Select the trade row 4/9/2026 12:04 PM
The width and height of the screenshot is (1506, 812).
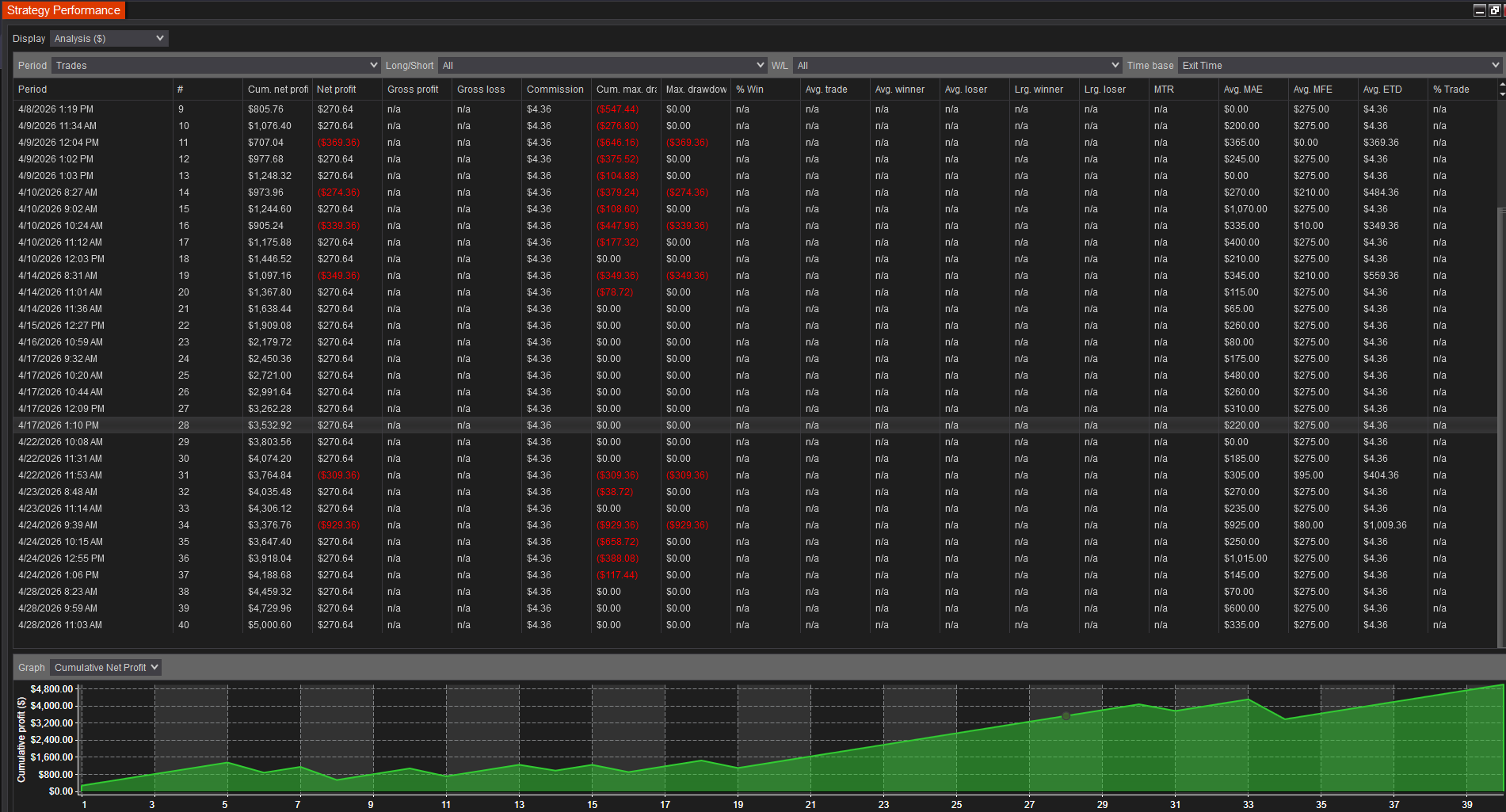(x=755, y=143)
